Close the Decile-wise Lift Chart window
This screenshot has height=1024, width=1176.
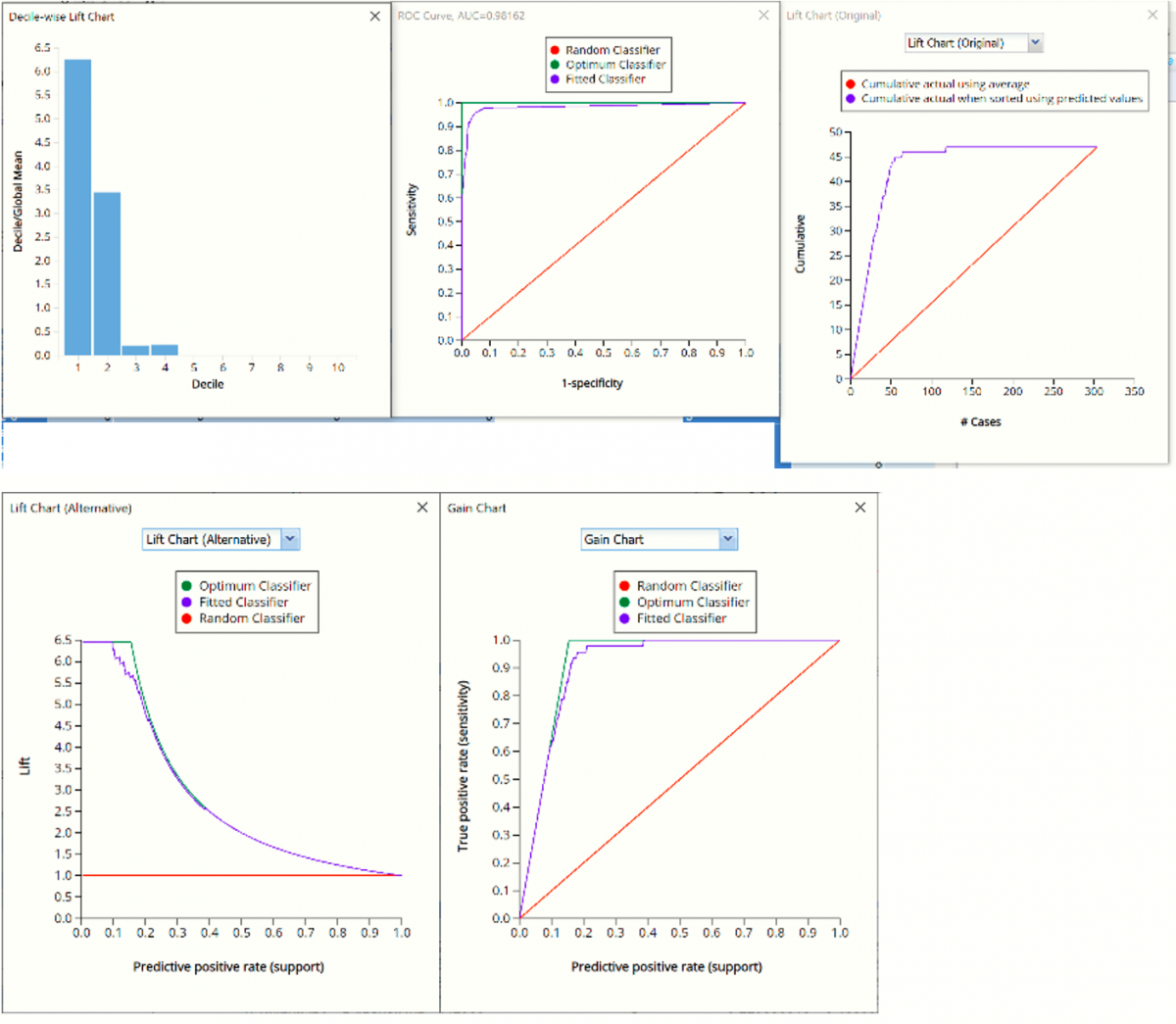click(374, 17)
